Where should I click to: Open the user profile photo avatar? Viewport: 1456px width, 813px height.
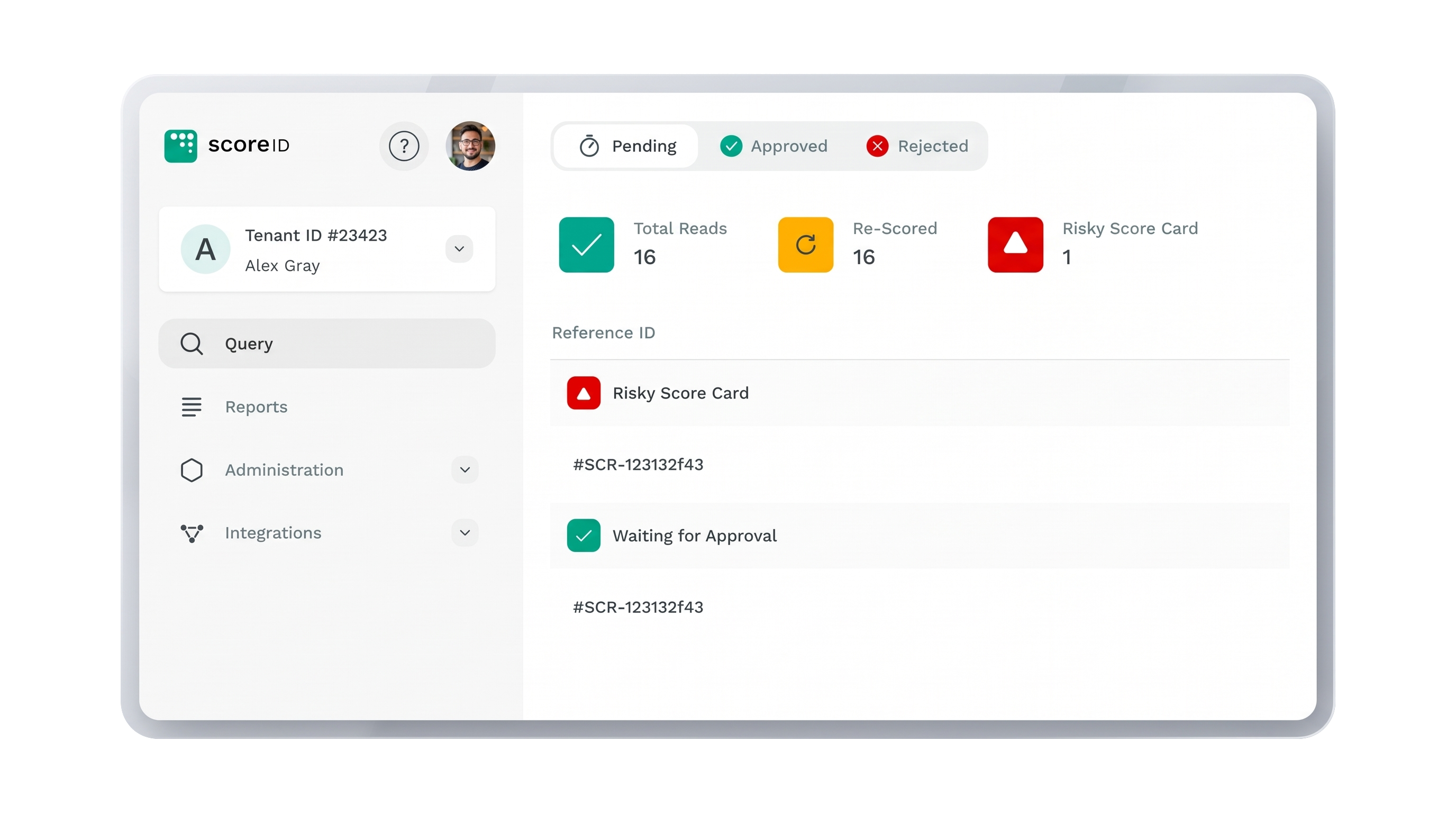[470, 146]
